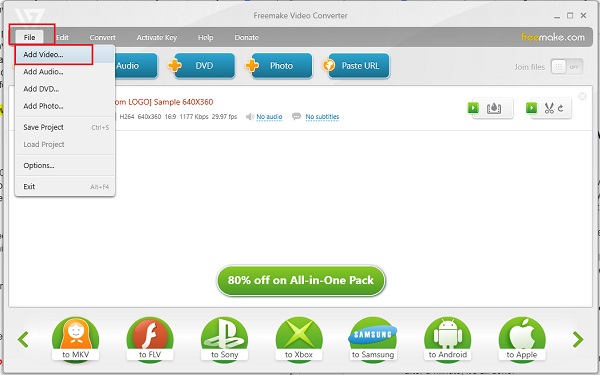Open Options... from the File menu
The image size is (600, 375).
(65, 165)
